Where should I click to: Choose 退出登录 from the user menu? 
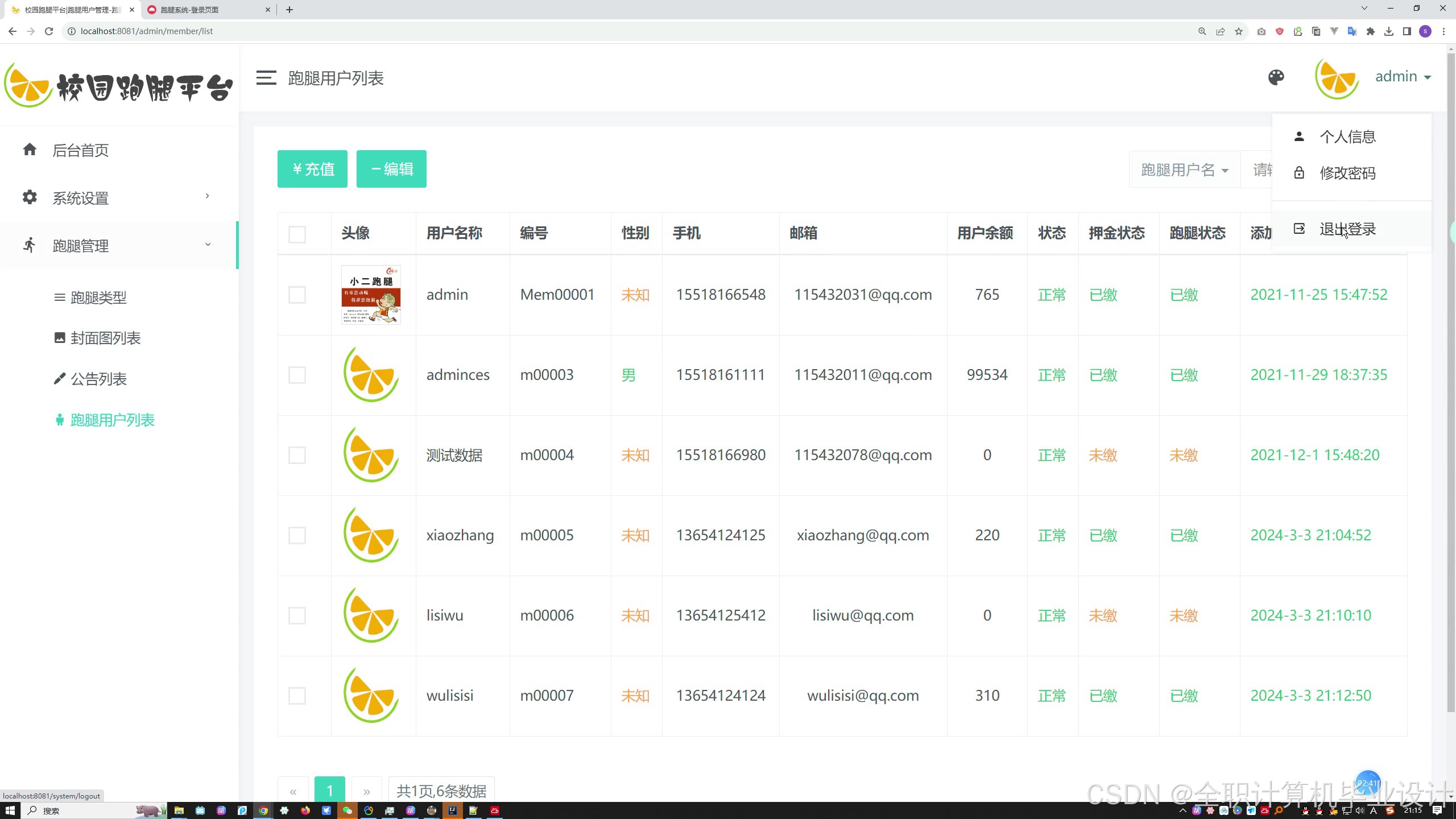[1347, 229]
